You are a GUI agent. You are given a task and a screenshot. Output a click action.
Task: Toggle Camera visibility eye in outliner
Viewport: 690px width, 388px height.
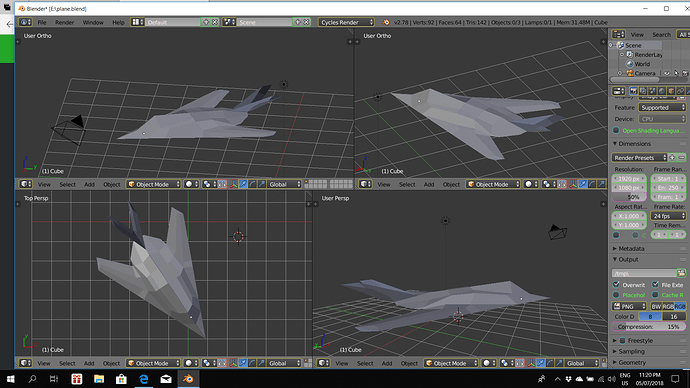coord(667,73)
